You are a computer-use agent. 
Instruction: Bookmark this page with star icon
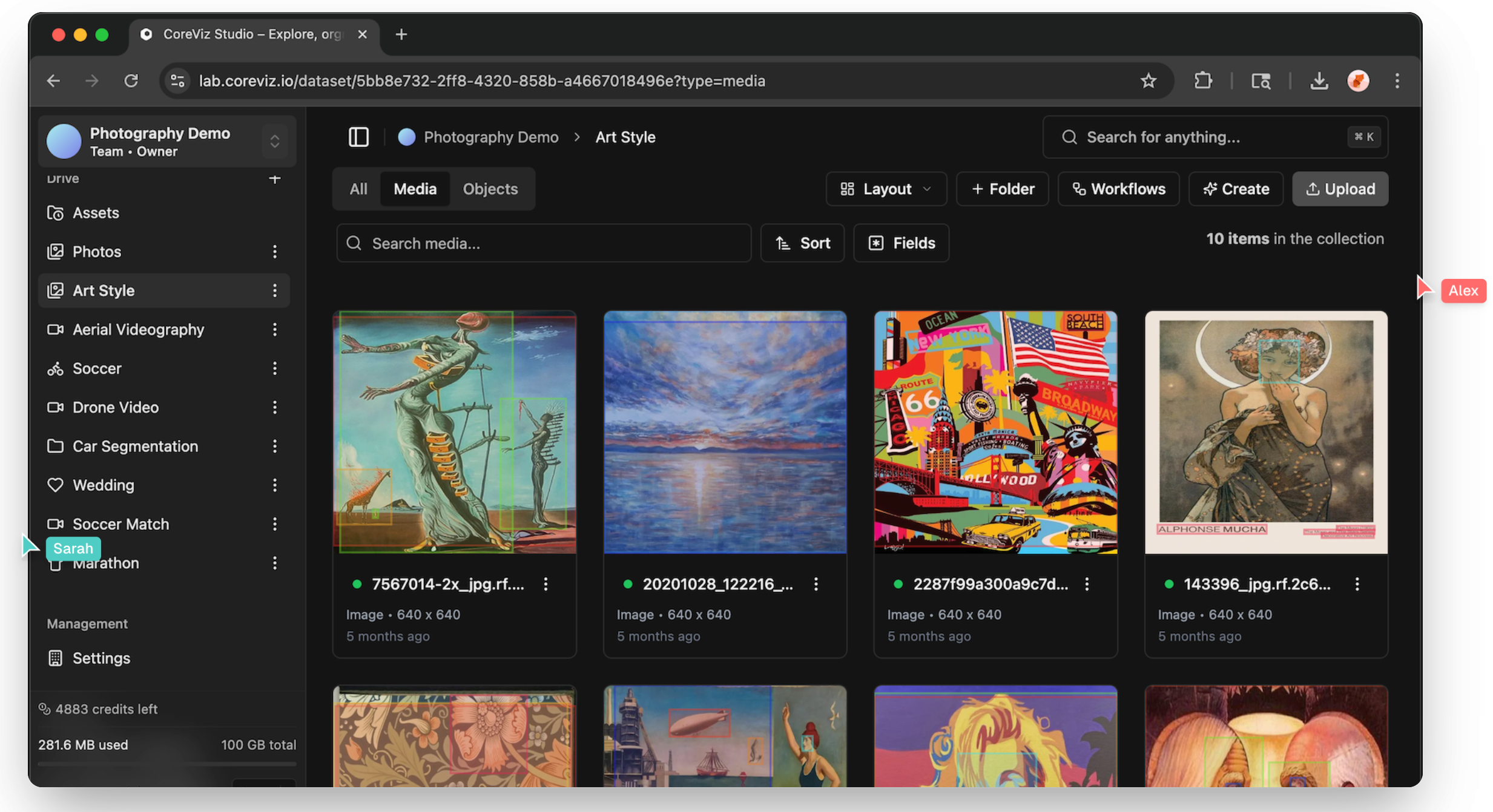click(x=1148, y=80)
